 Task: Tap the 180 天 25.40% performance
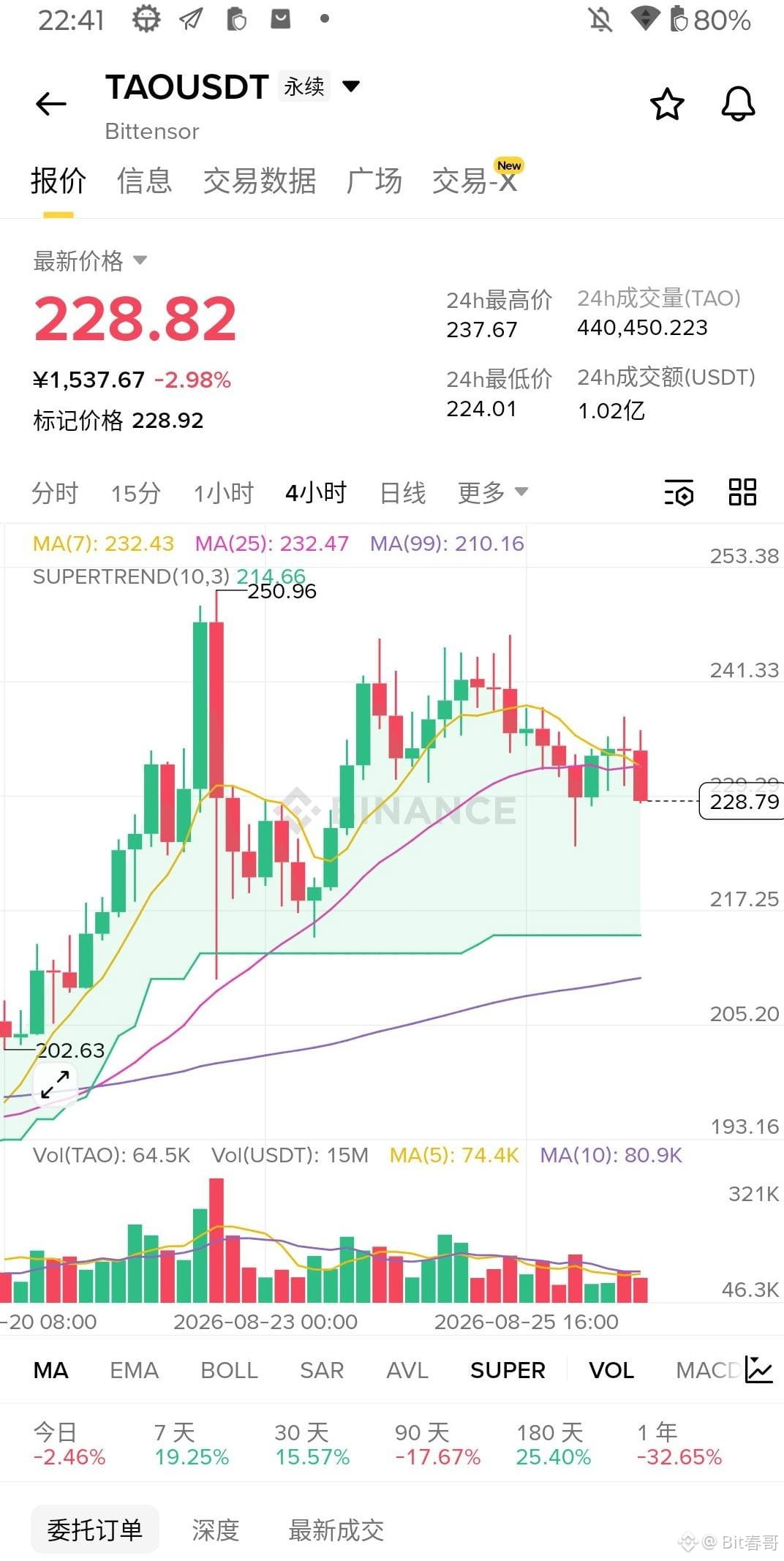(x=554, y=1444)
